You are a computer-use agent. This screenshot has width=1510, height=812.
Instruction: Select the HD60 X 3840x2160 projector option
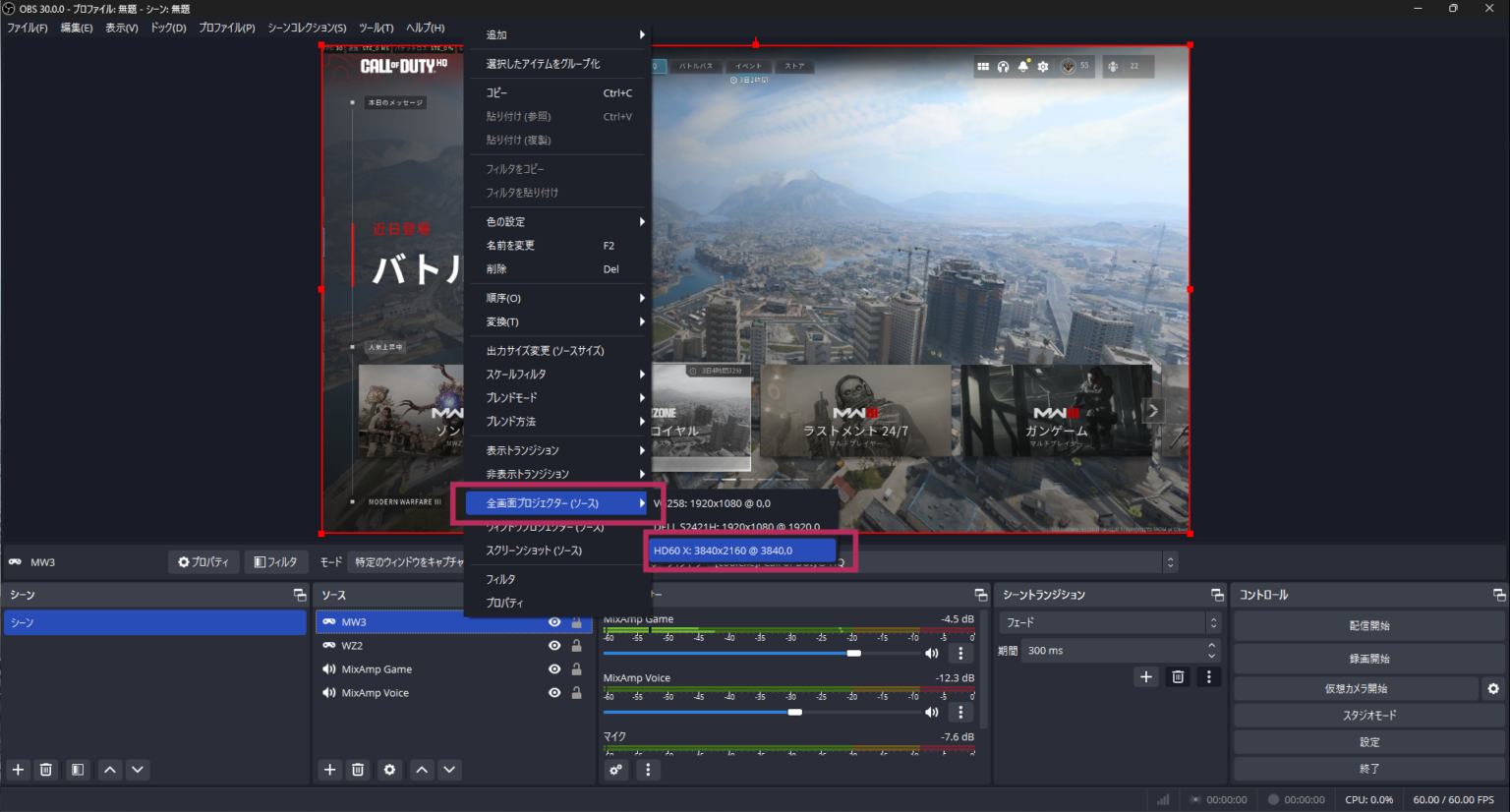pos(742,551)
